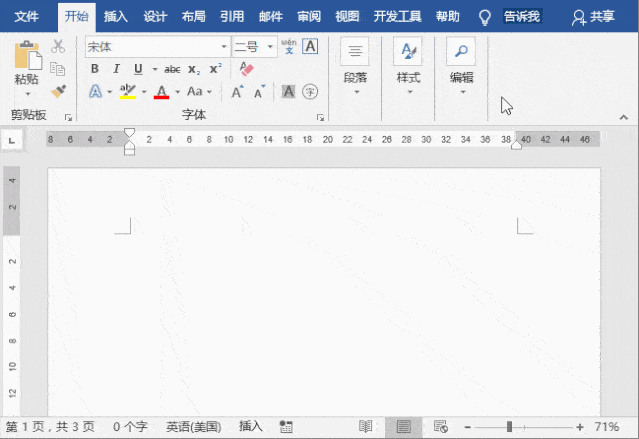This screenshot has height=439, width=639.
Task: Open the font size dropdown arrow
Action: pyautogui.click(x=270, y=47)
